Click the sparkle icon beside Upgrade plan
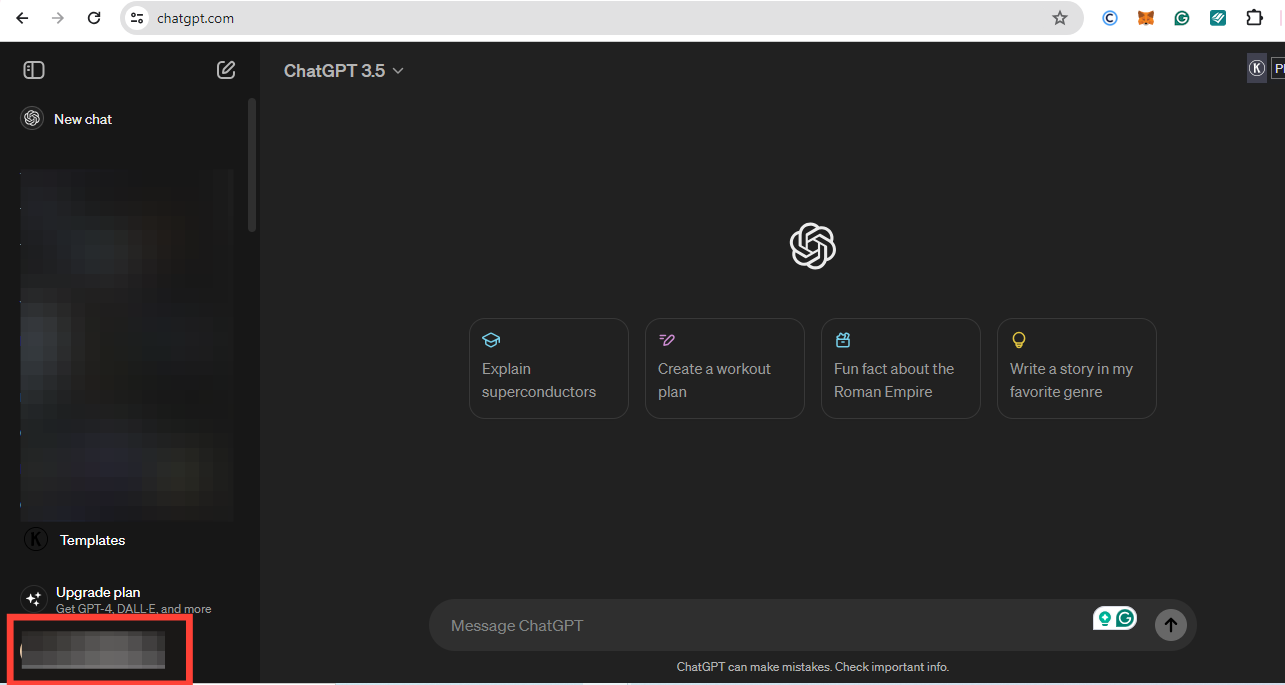 (x=33, y=599)
